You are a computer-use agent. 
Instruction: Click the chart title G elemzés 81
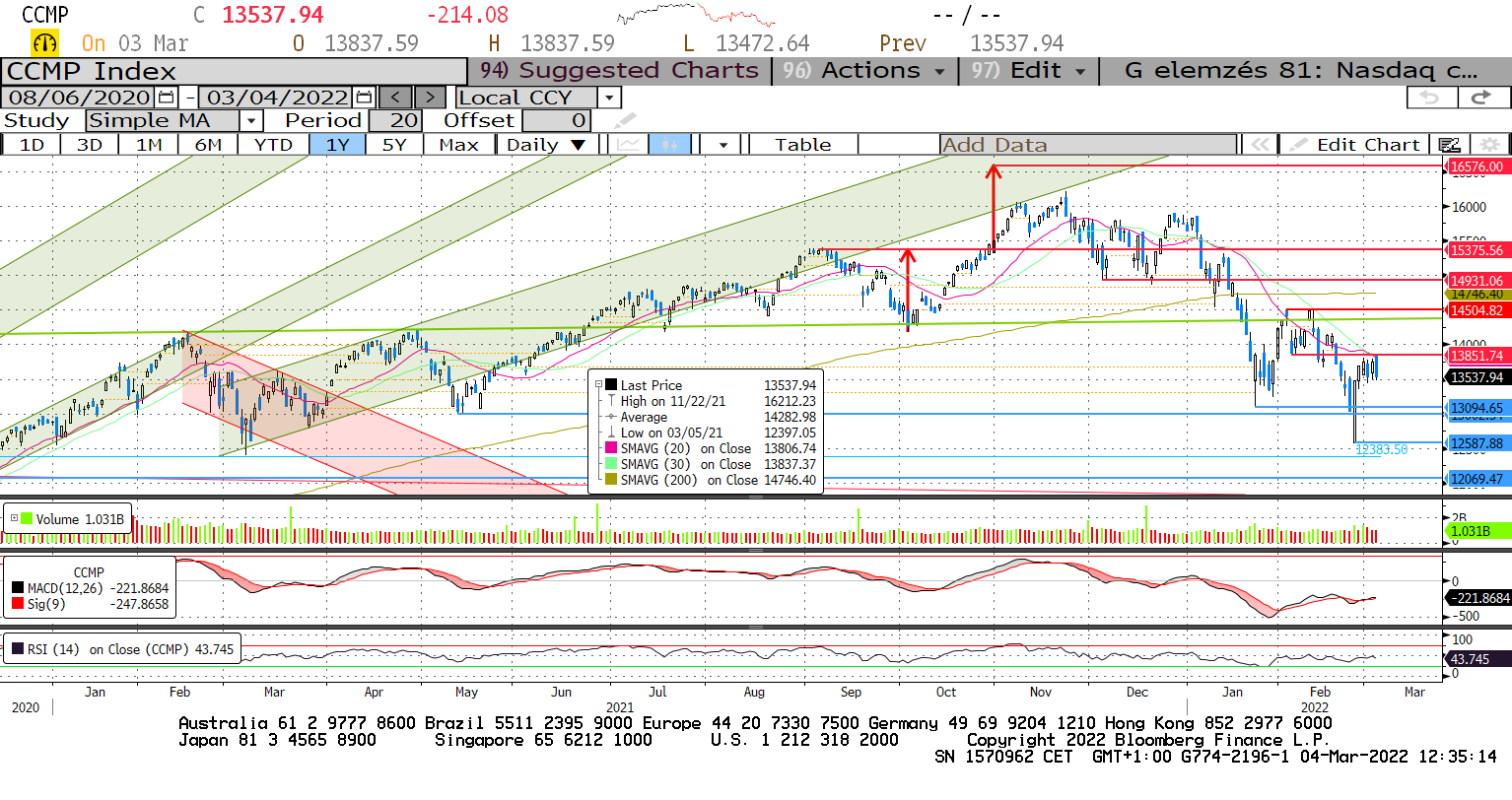pyautogui.click(x=1301, y=71)
